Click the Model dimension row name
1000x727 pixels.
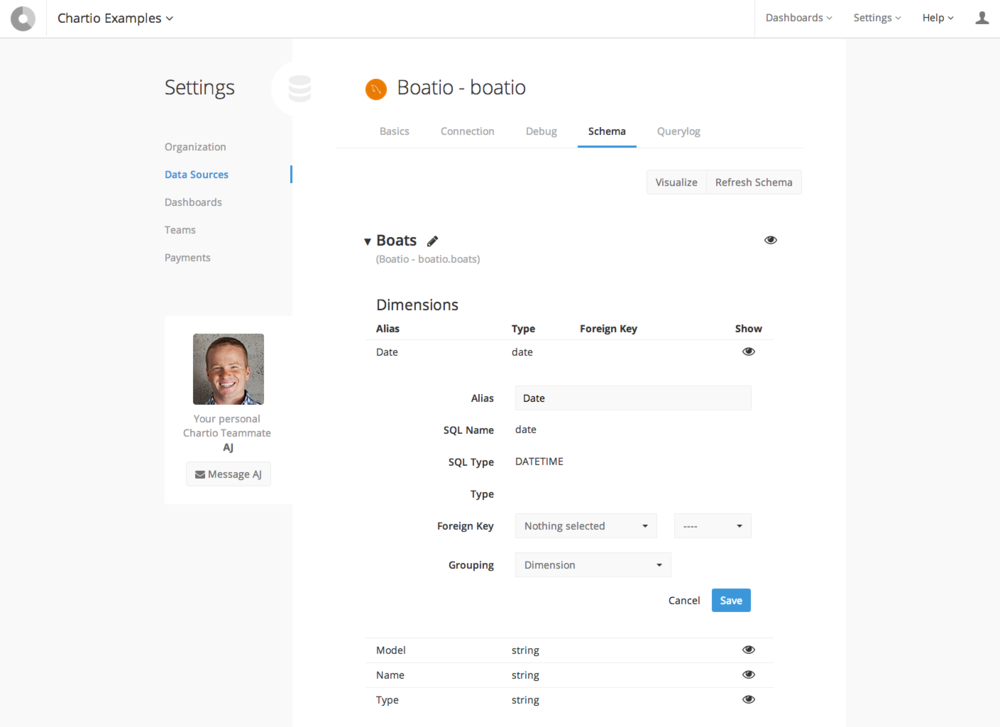click(391, 650)
